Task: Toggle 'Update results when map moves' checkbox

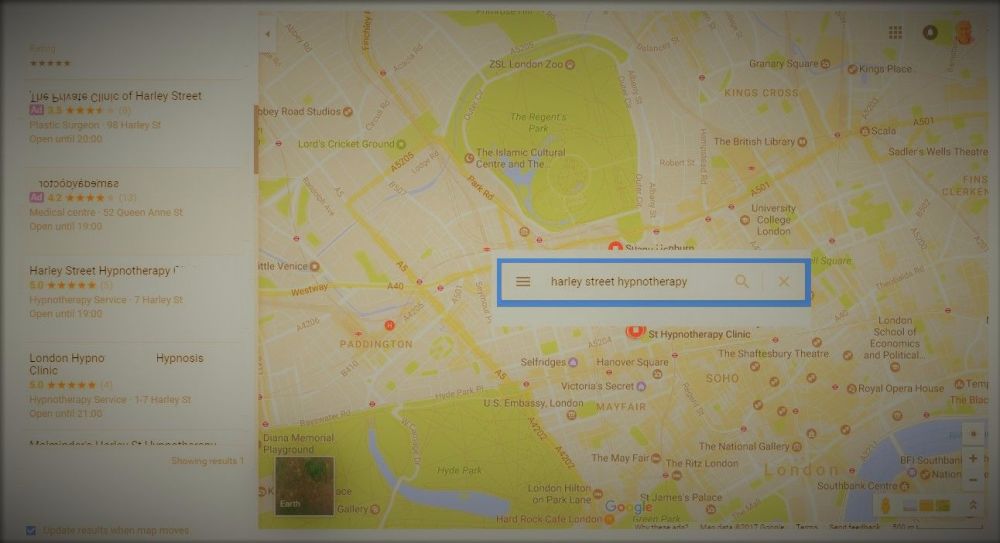Action: (x=31, y=530)
